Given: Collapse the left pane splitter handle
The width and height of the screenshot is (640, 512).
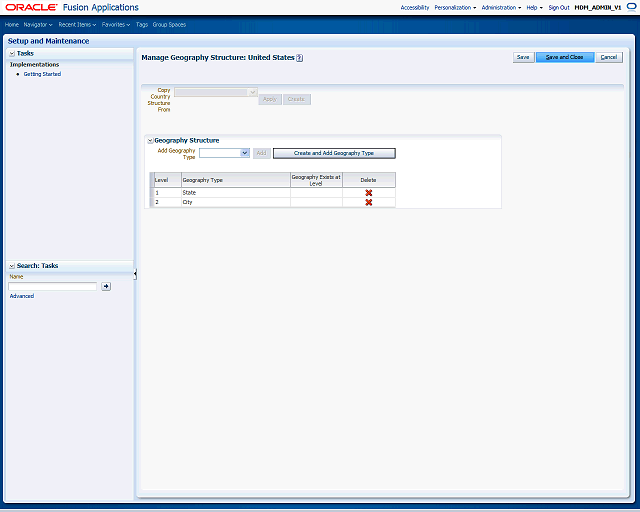Looking at the screenshot, I should (135, 274).
